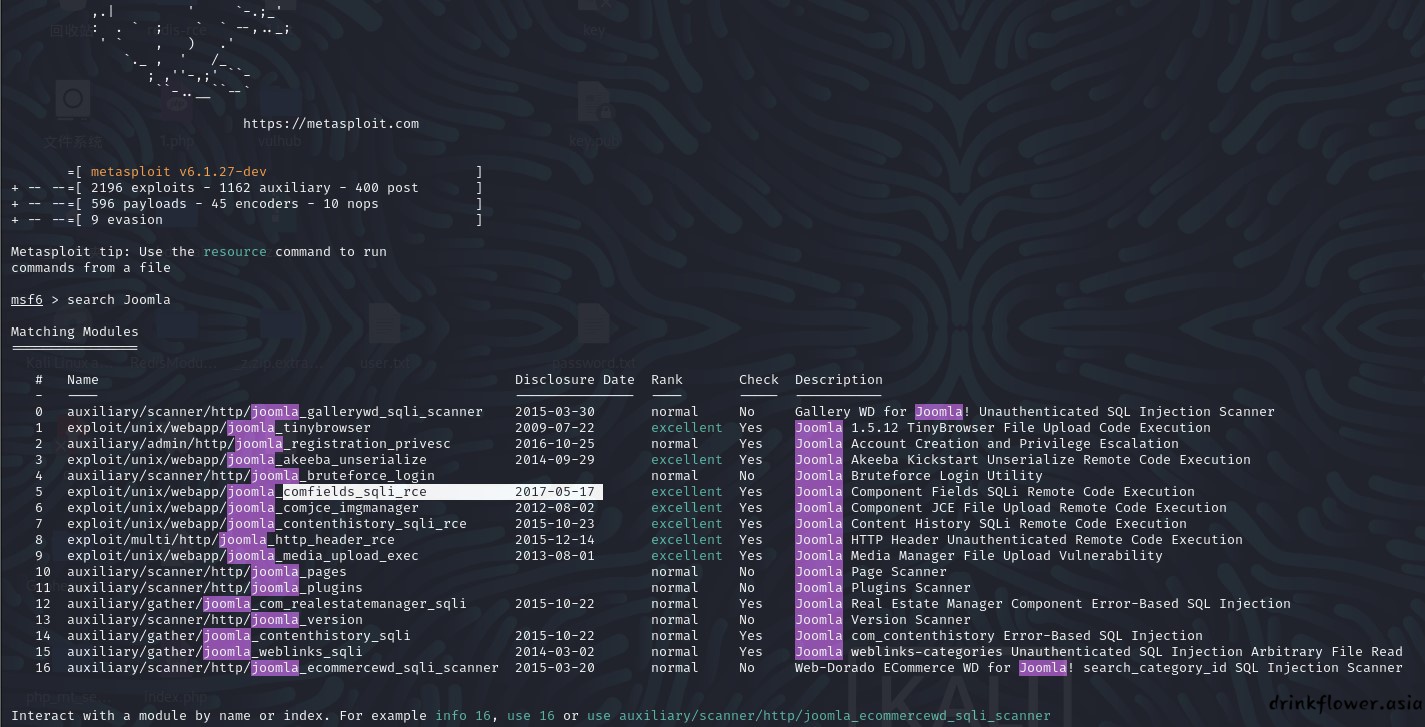
Task: Click disclosure date 2016-10-25
Action: coord(555,444)
